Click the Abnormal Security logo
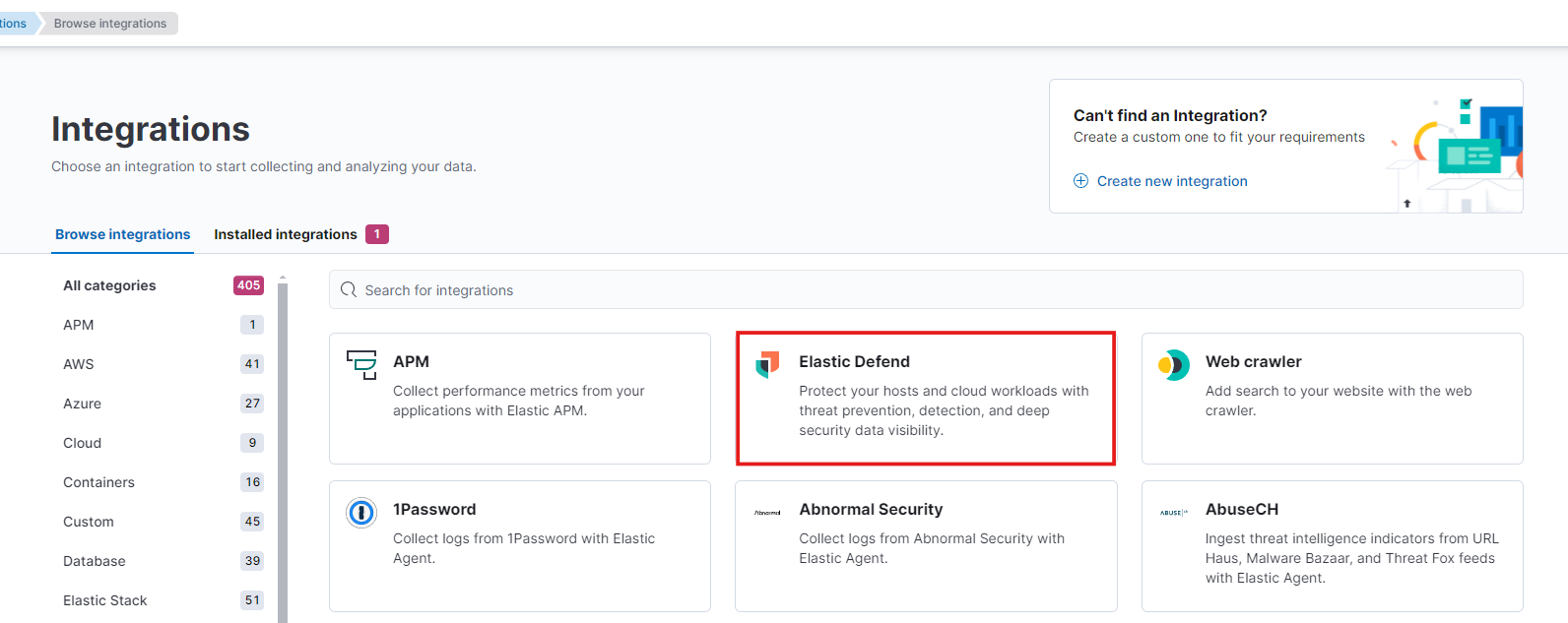 pyautogui.click(x=767, y=513)
